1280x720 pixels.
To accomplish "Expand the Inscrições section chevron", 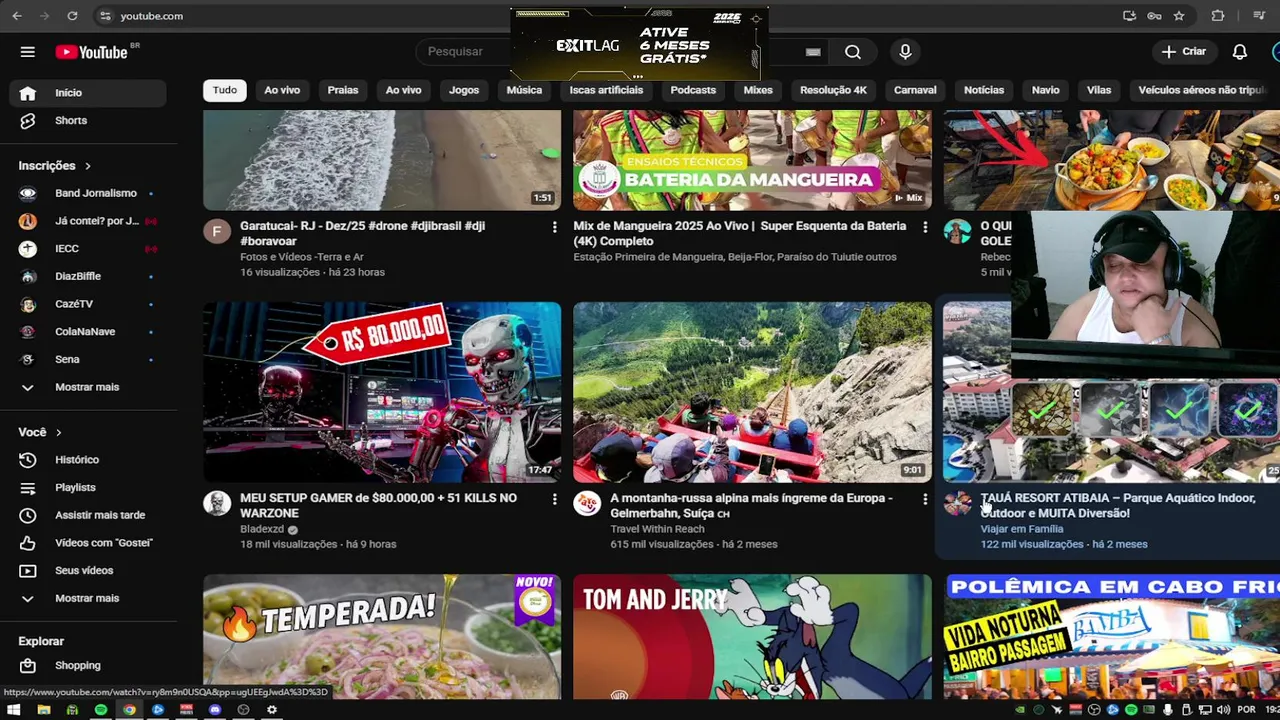I will tap(87, 166).
